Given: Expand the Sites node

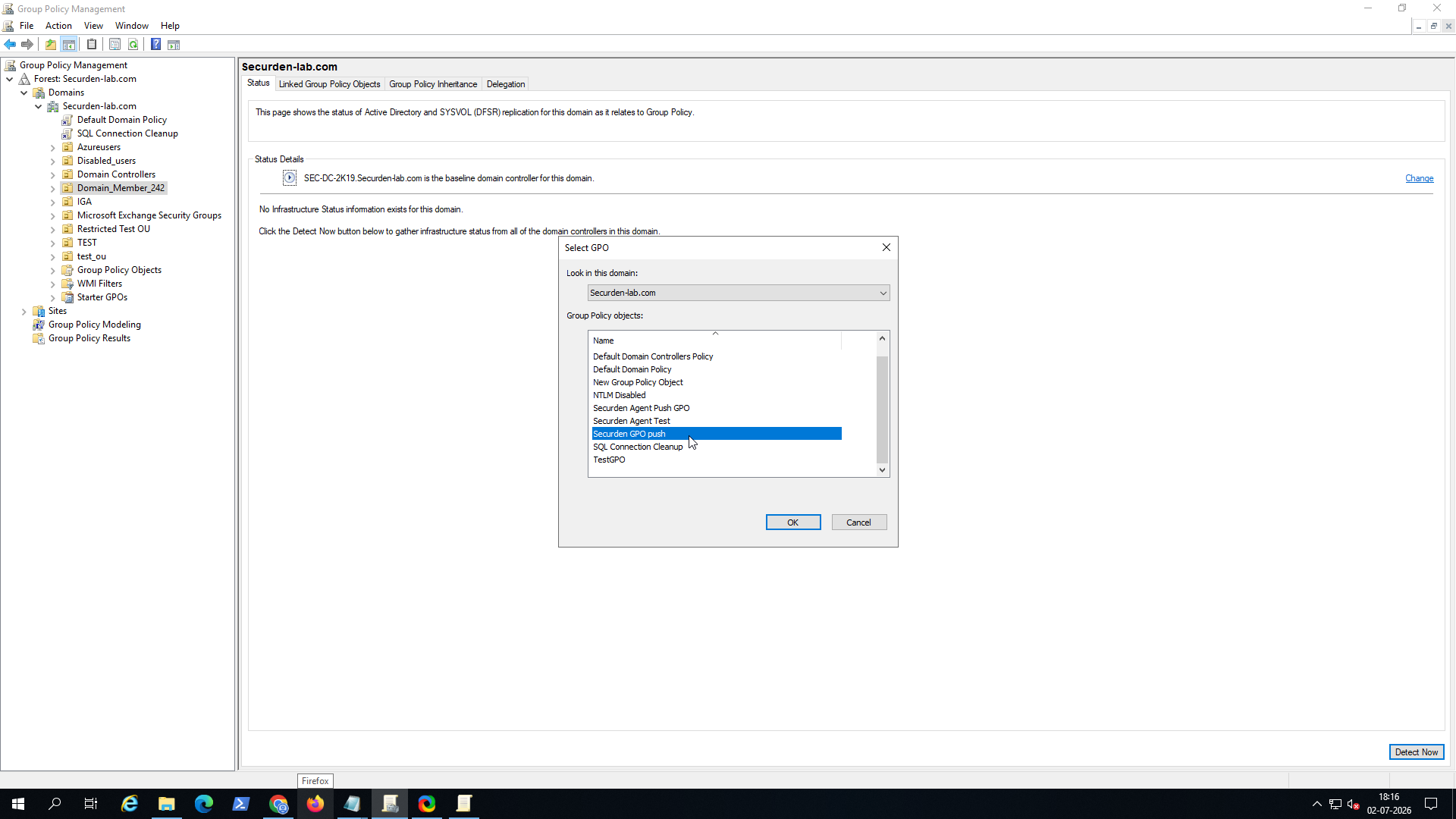Looking at the screenshot, I should [x=24, y=312].
